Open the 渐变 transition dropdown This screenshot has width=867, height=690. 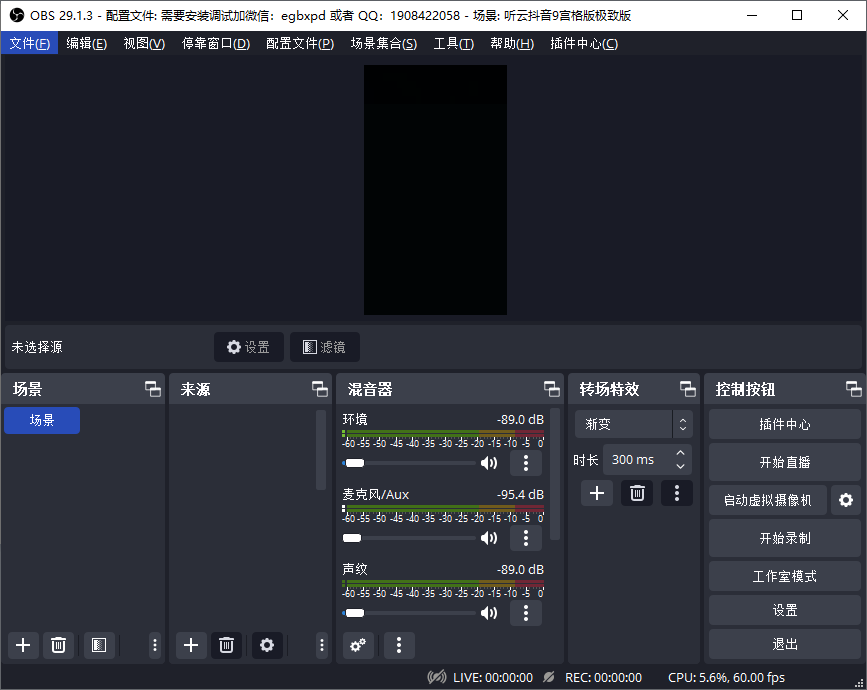pos(633,424)
